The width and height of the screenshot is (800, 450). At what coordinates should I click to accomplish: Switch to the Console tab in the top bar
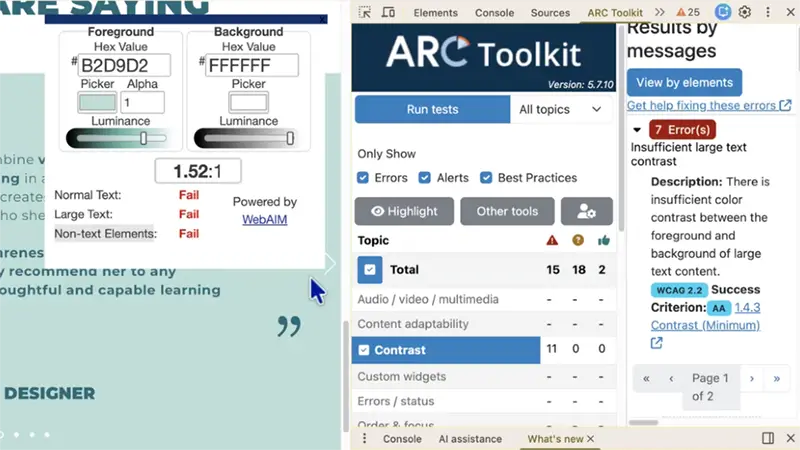[x=494, y=12]
